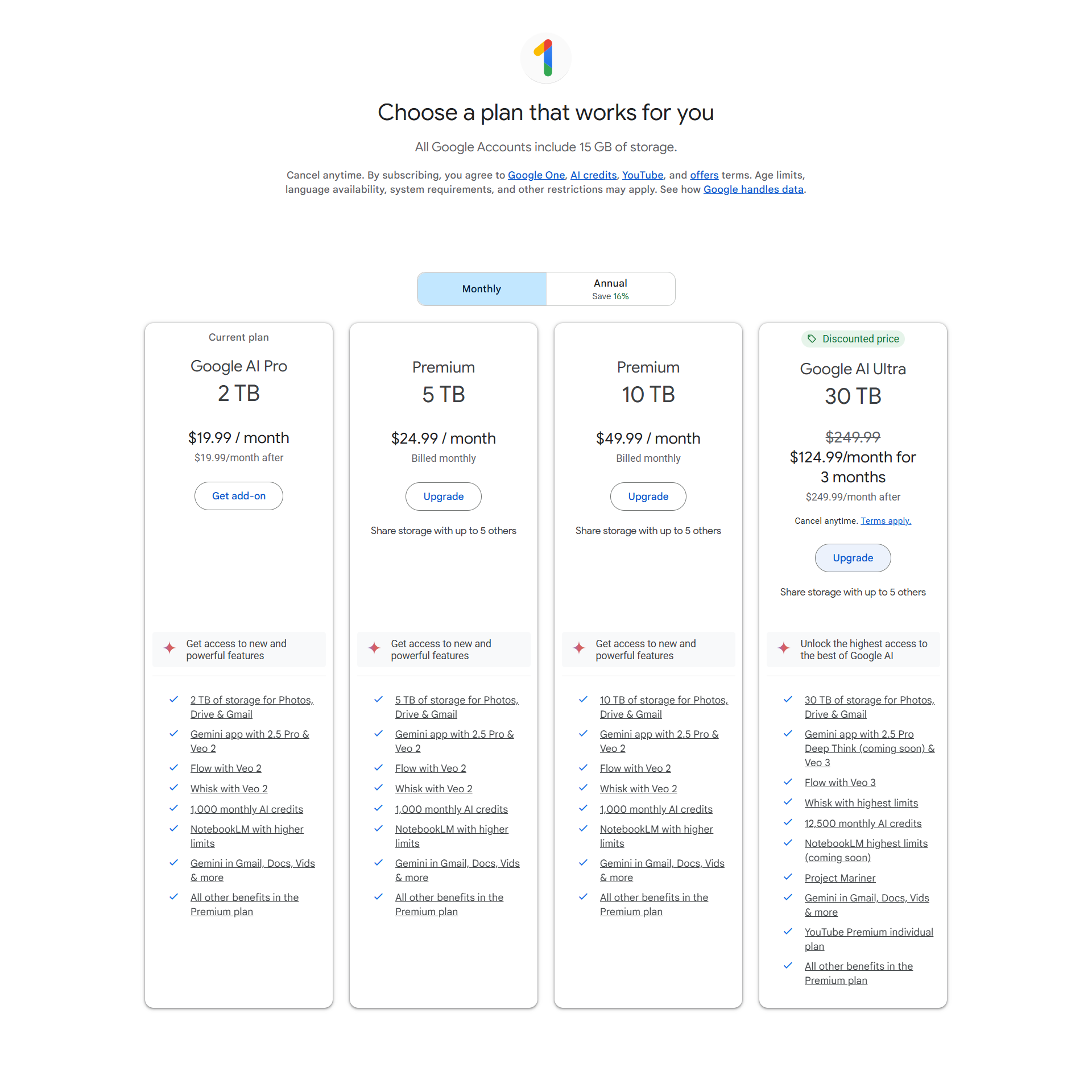The height and width of the screenshot is (1092, 1092).
Task: Click the sparkle icon in Google AI Pro card
Action: [169, 648]
